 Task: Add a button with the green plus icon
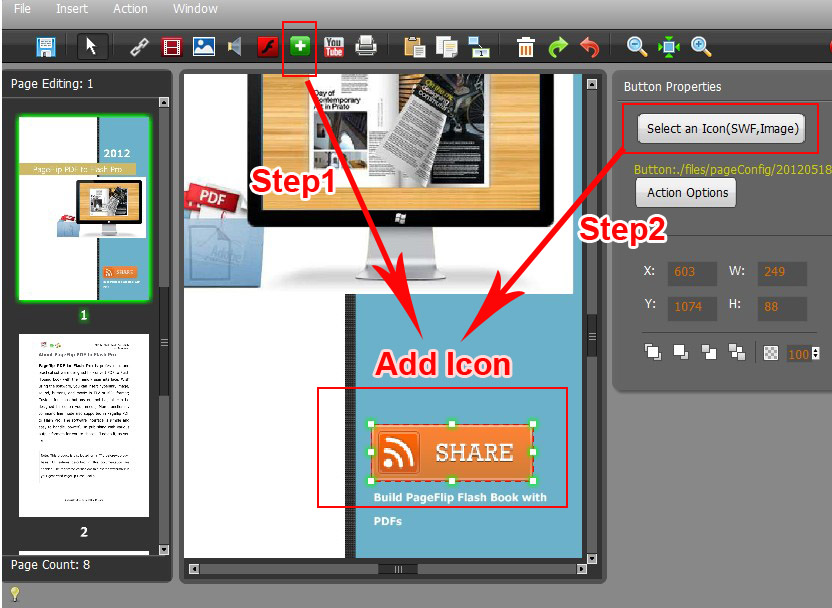click(x=299, y=46)
